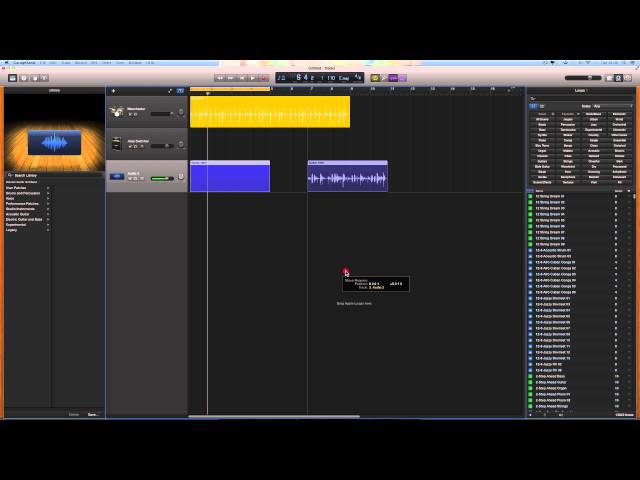The image size is (640, 480).
Task: Mute the second amp track
Action: pos(130,147)
